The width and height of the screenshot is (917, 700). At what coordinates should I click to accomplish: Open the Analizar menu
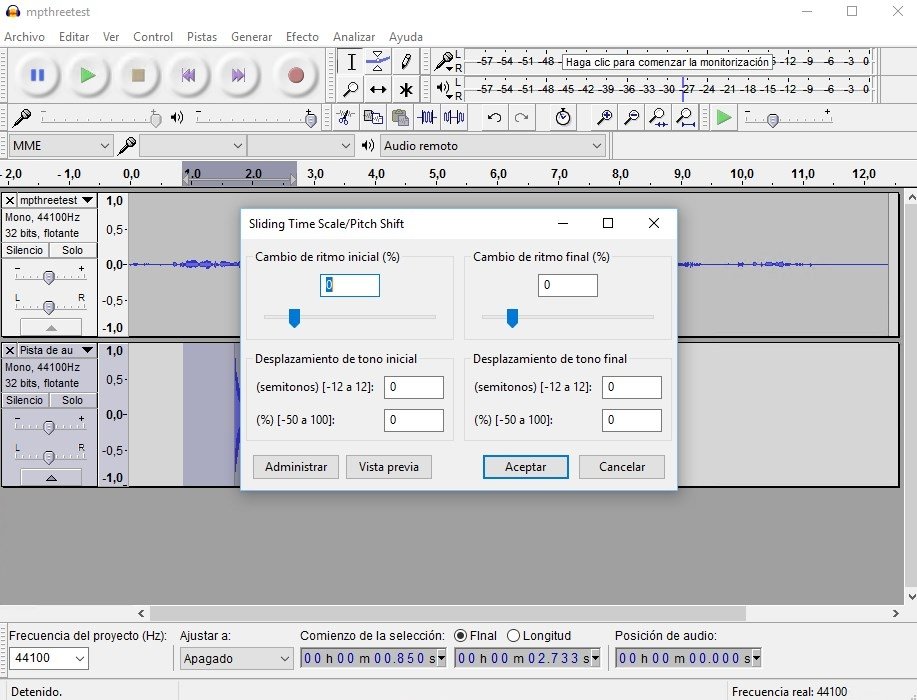[354, 37]
